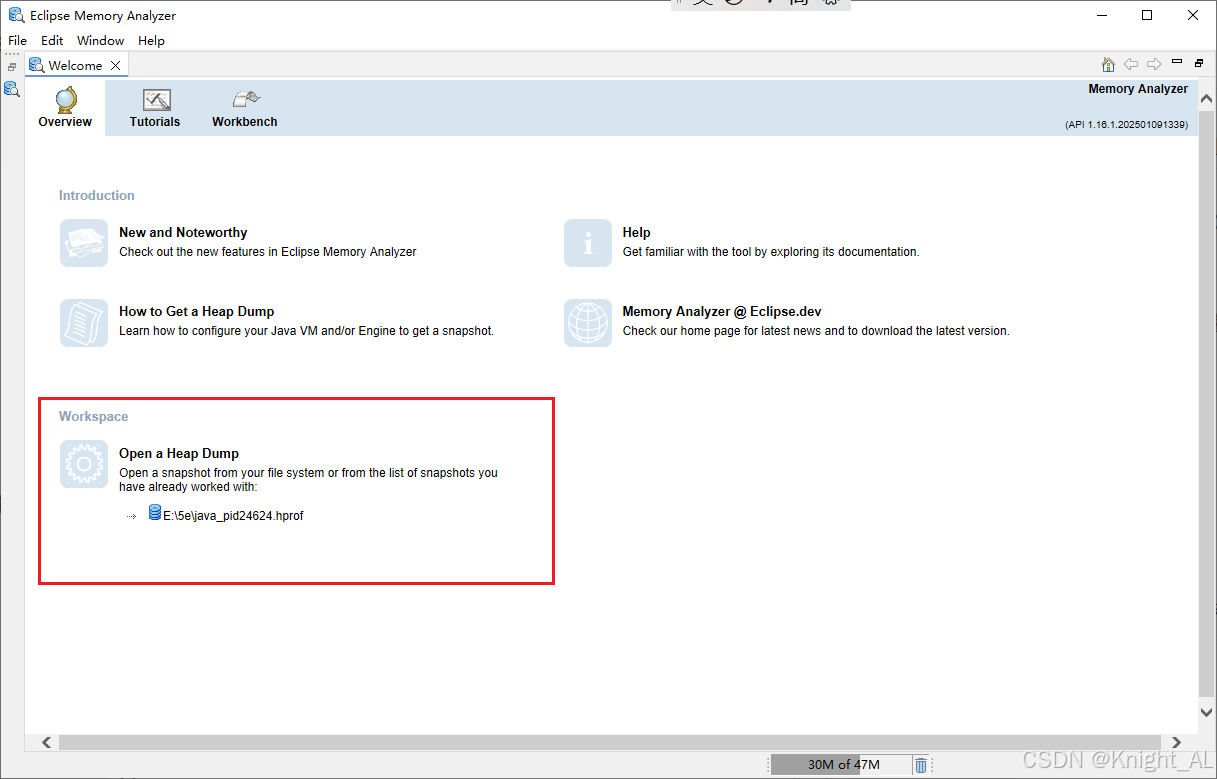This screenshot has width=1217, height=779.
Task: Run garbage collector trash icon
Action: (x=921, y=765)
